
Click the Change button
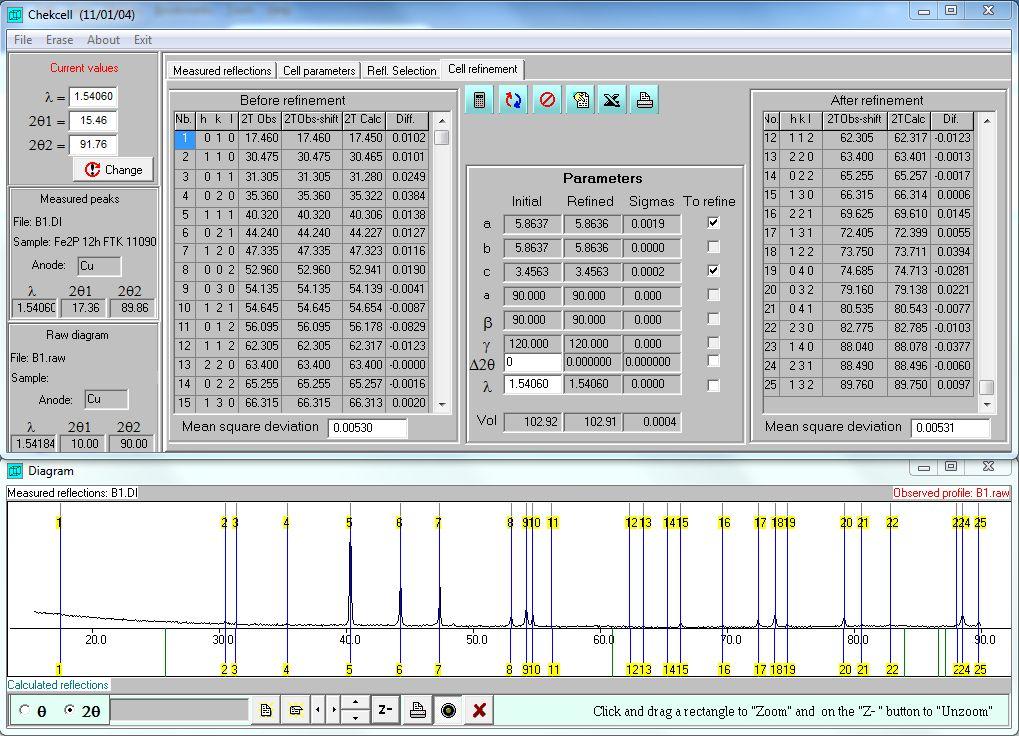click(x=113, y=170)
